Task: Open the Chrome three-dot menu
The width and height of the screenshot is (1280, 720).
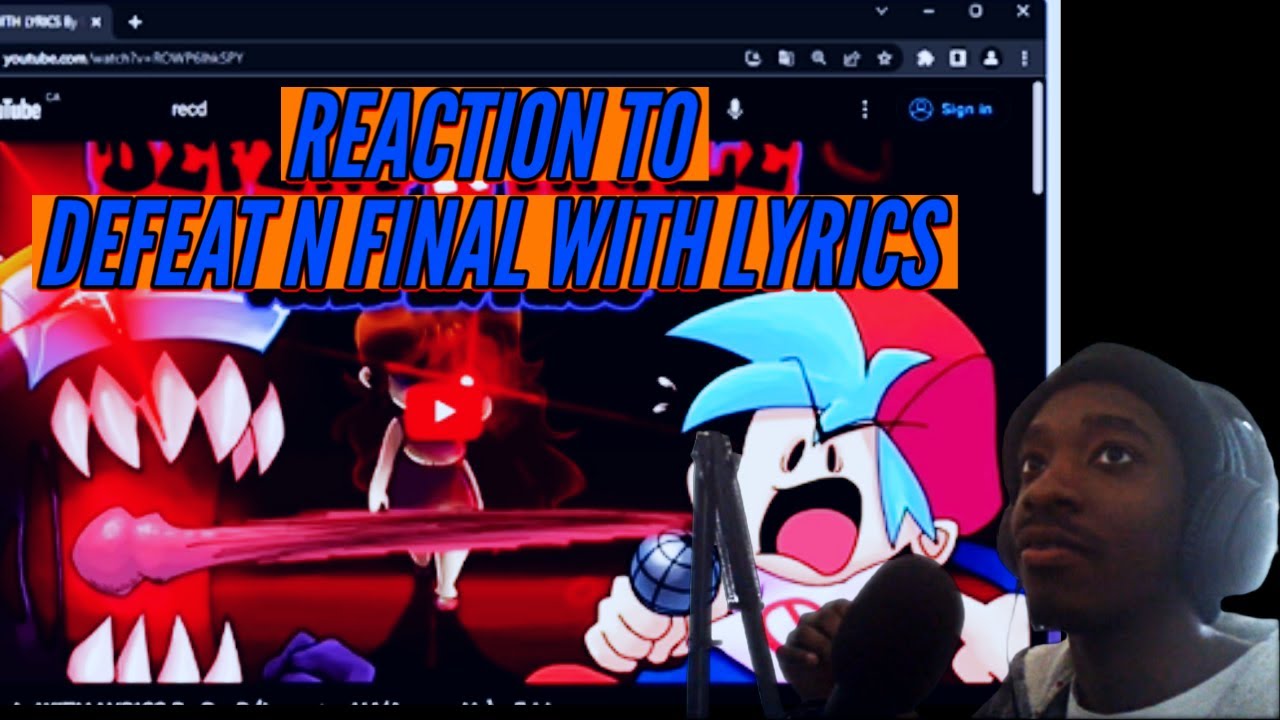Action: [x=1024, y=58]
